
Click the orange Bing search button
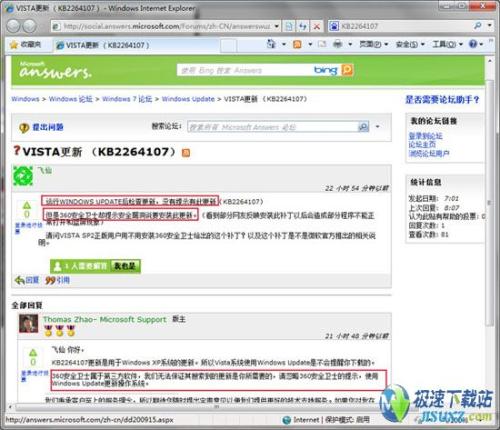pos(347,70)
